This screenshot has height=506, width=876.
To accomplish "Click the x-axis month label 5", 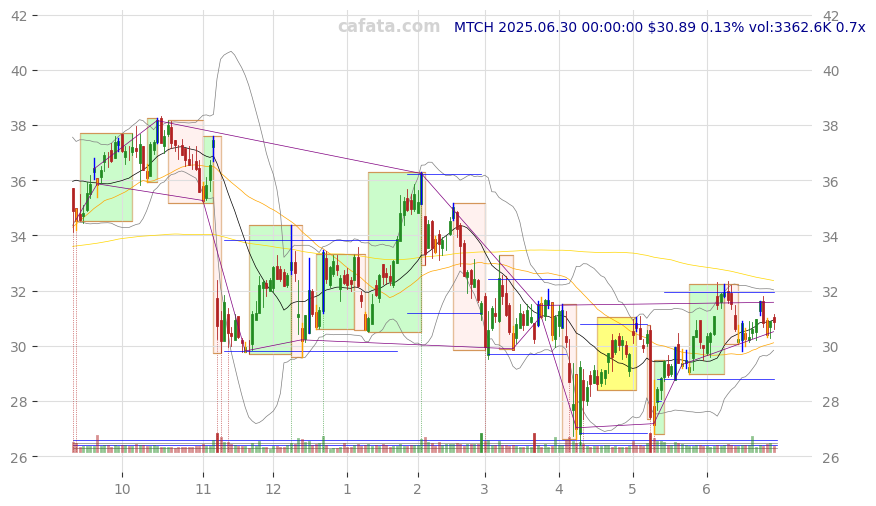I will tap(632, 490).
